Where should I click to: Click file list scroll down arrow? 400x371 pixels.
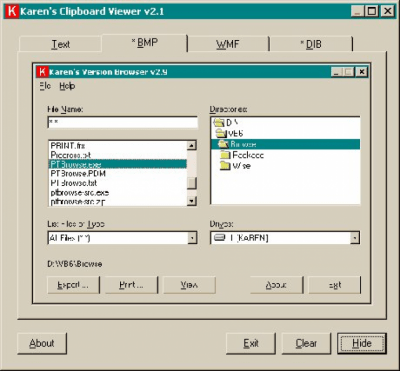click(192, 201)
